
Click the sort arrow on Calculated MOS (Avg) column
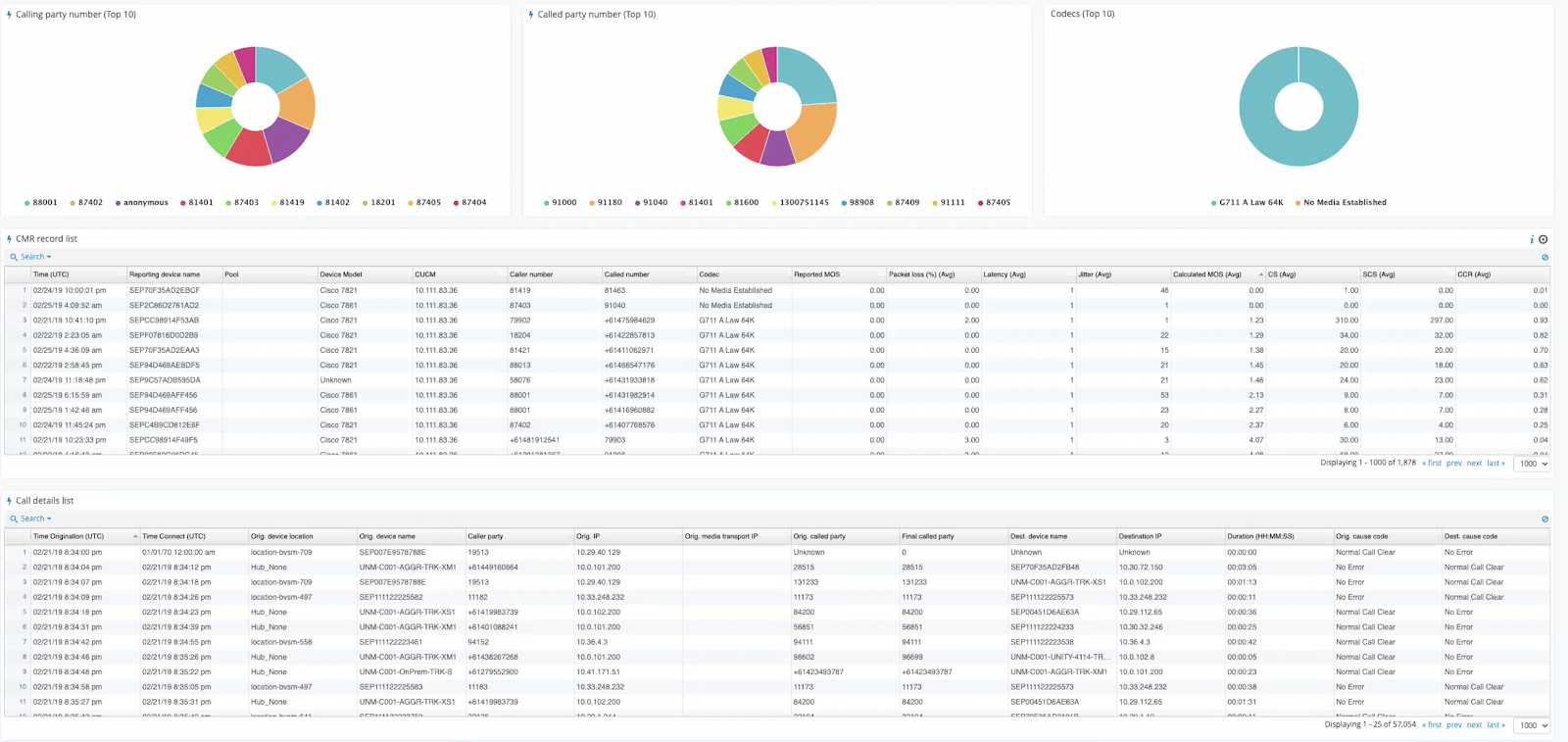[1260, 274]
